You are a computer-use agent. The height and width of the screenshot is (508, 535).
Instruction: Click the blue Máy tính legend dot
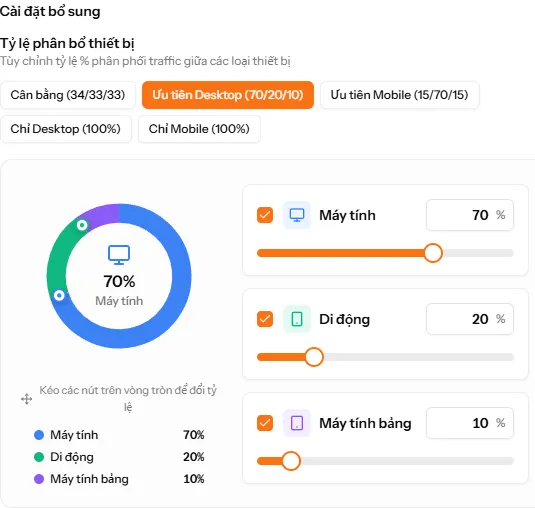[x=39, y=435]
